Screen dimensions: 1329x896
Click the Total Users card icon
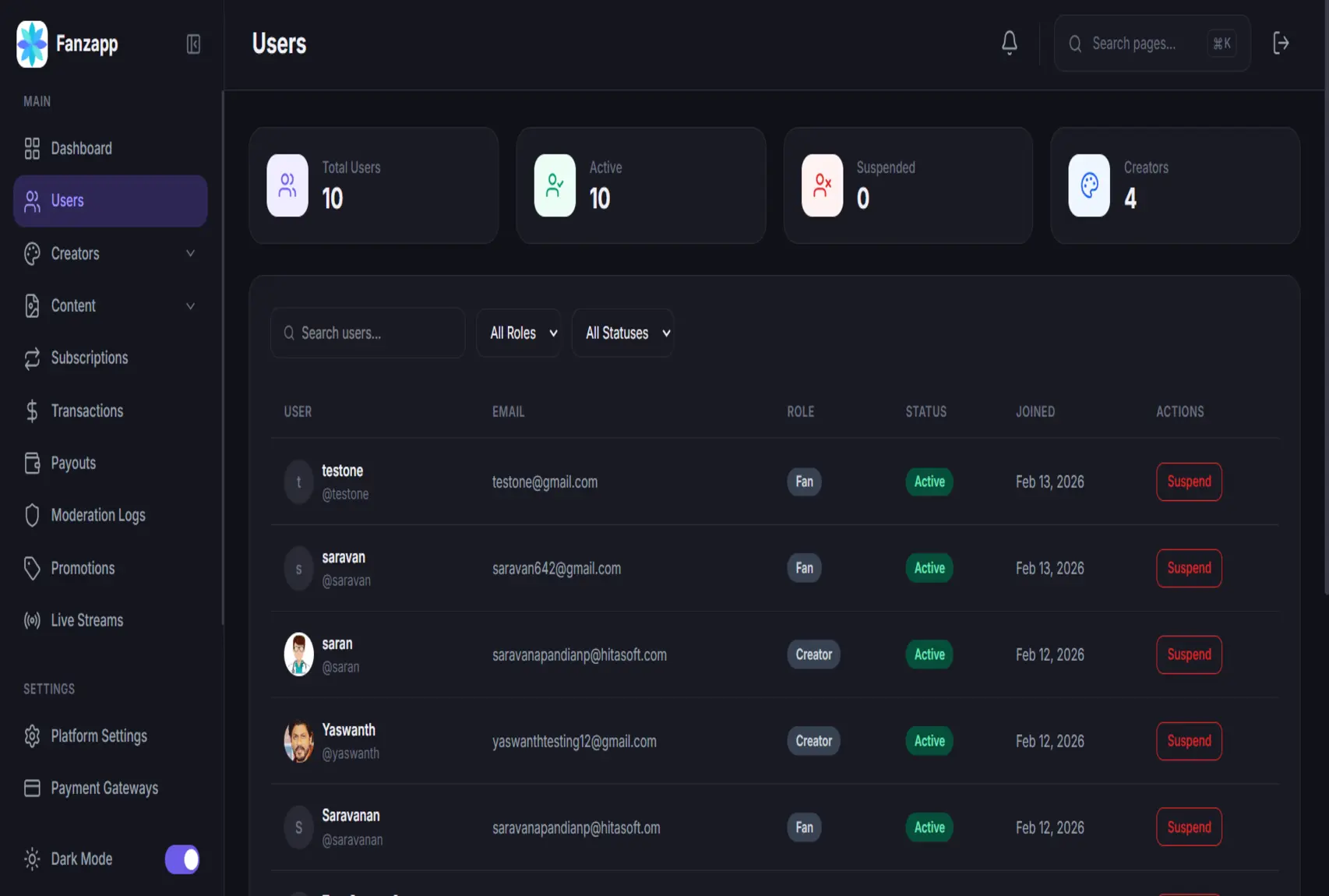[x=287, y=185]
